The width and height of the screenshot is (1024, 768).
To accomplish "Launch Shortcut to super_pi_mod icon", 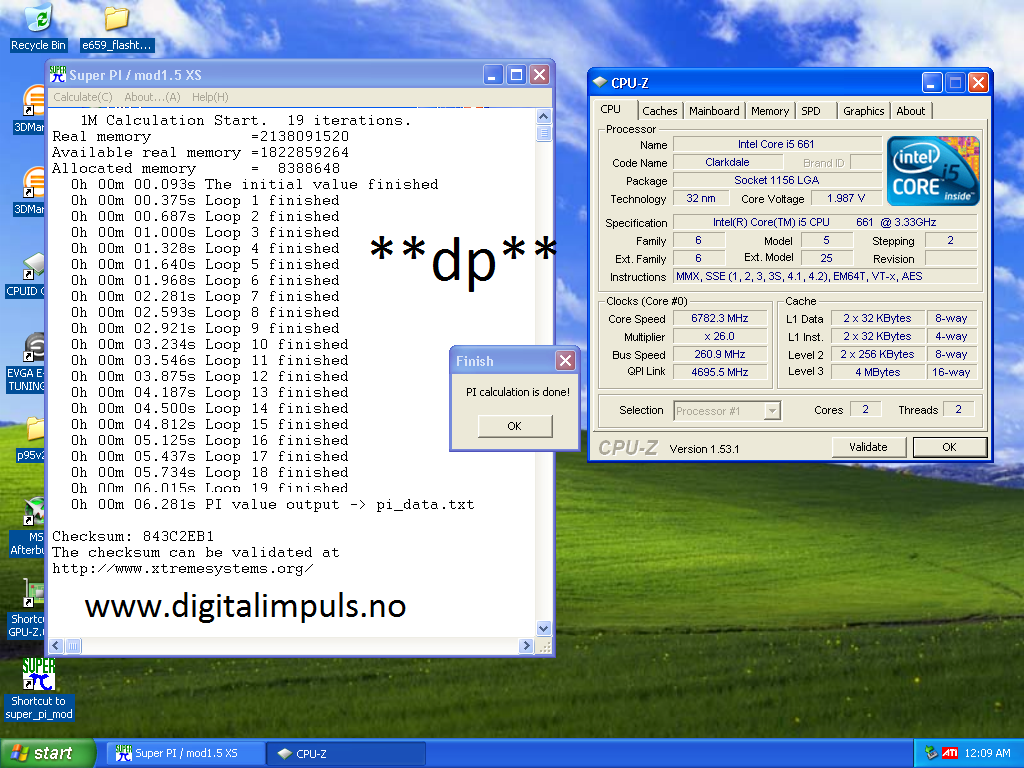I will coord(39,689).
